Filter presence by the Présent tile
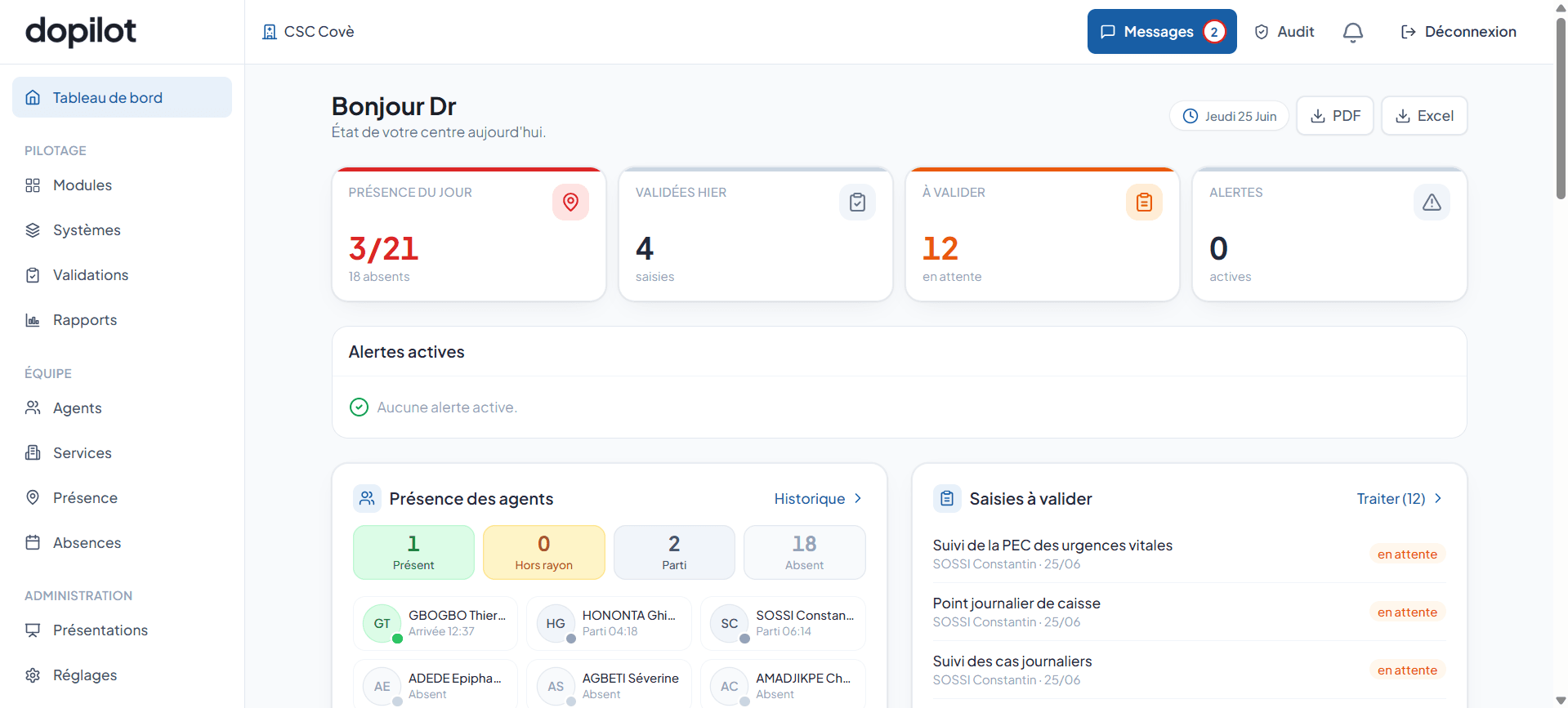1568x708 pixels. point(413,552)
